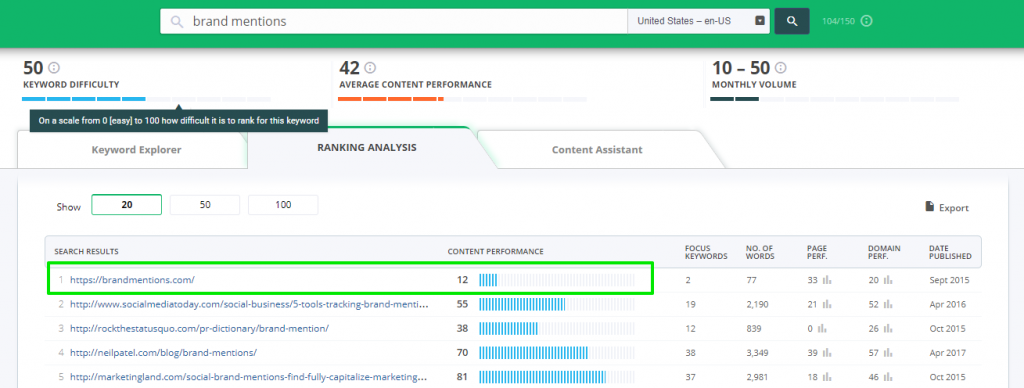This screenshot has width=1024, height=388.
Task: Click the search magnifier button
Action: (x=792, y=21)
